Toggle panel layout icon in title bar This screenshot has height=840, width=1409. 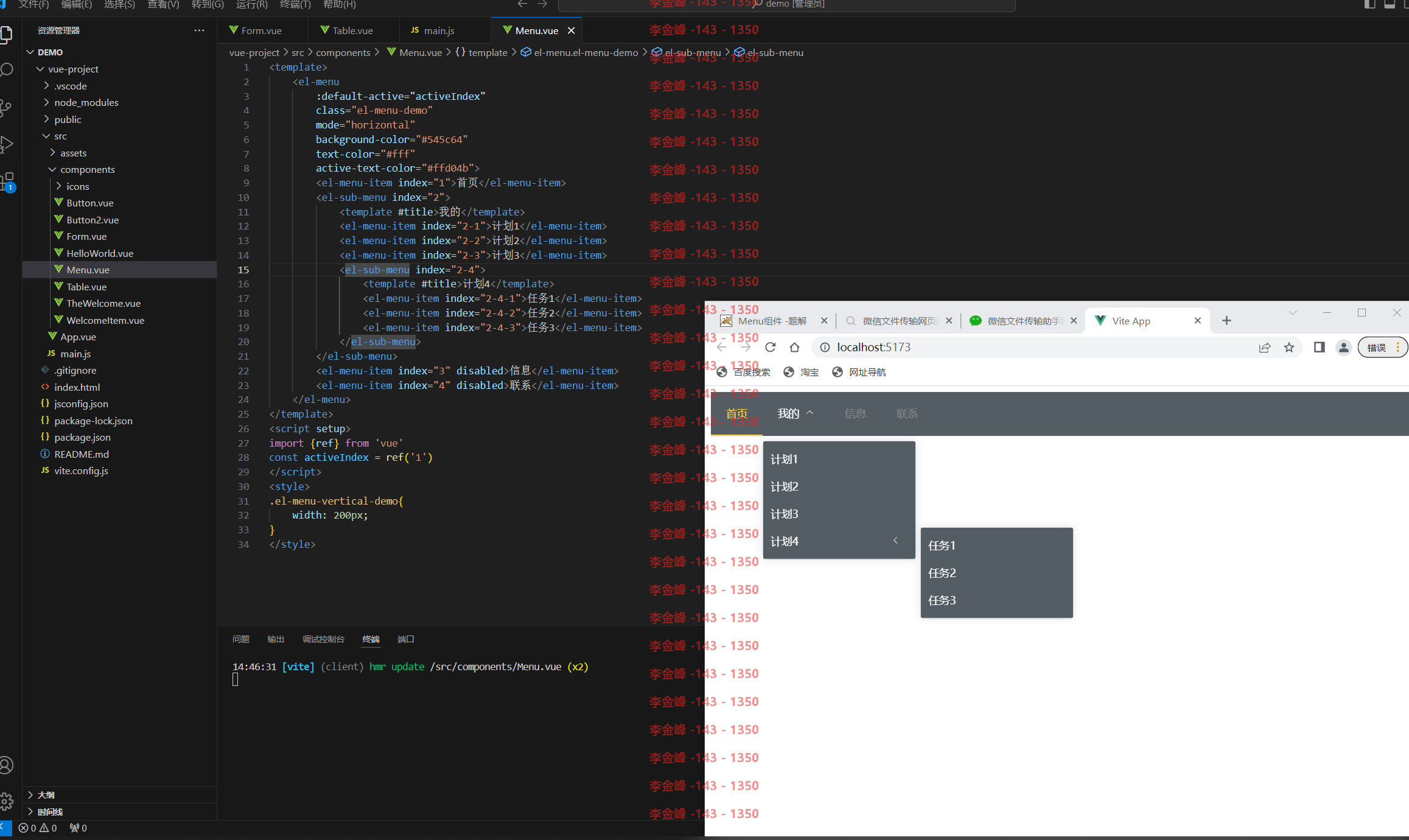1390,4
